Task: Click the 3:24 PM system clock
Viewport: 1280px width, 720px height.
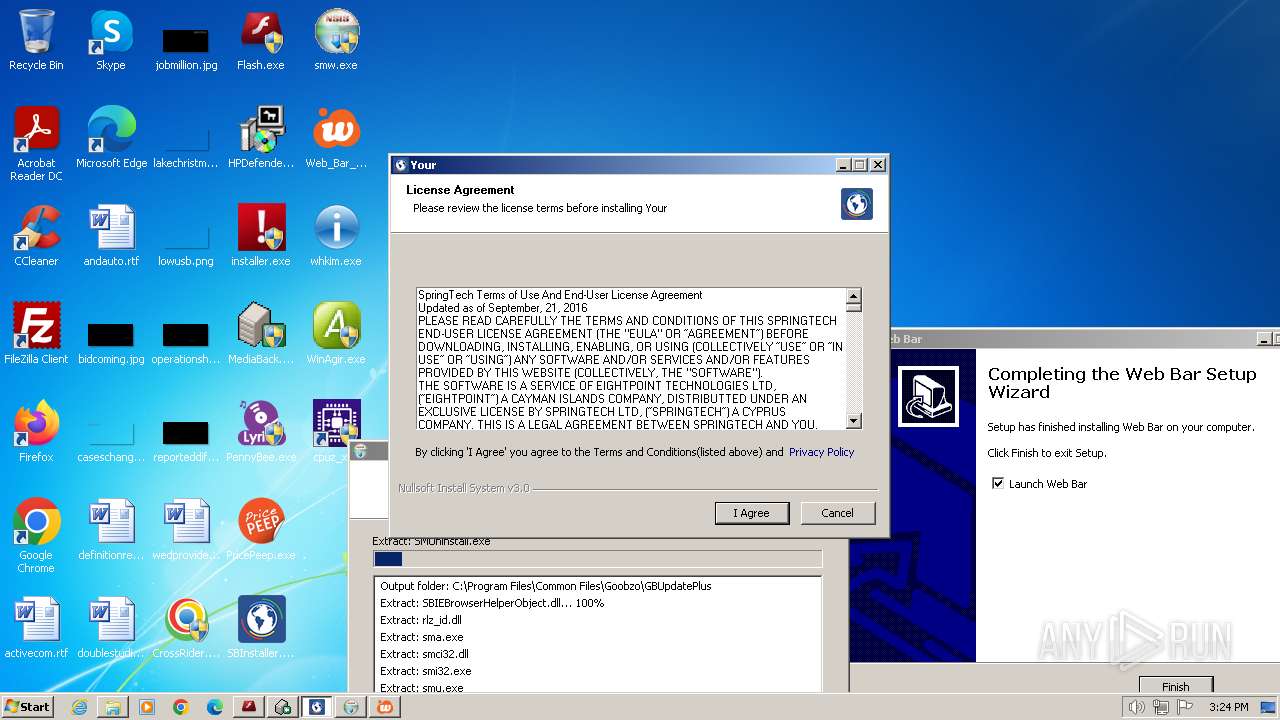Action: 1228,707
